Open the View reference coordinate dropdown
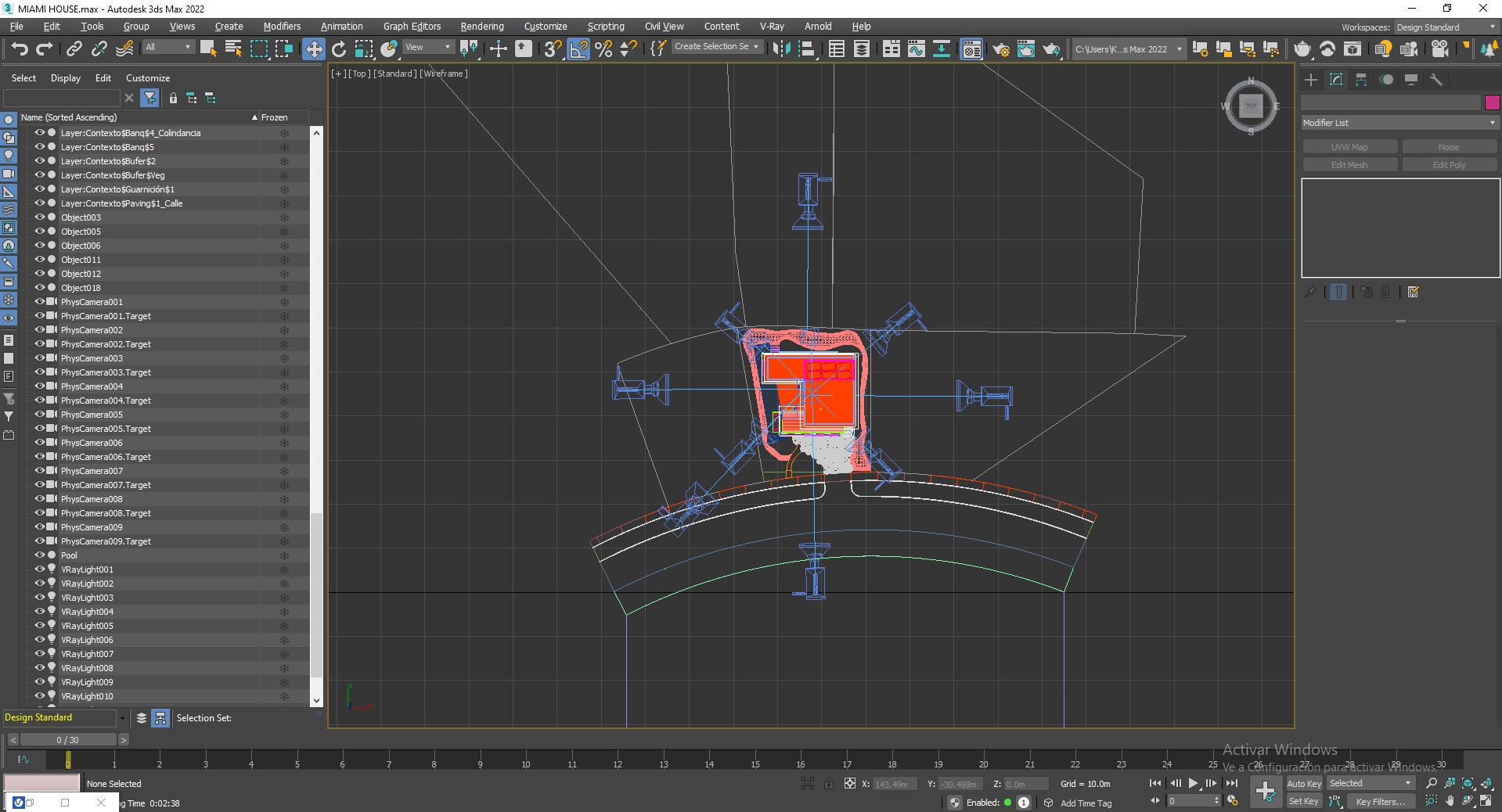The image size is (1502, 812). tap(427, 47)
